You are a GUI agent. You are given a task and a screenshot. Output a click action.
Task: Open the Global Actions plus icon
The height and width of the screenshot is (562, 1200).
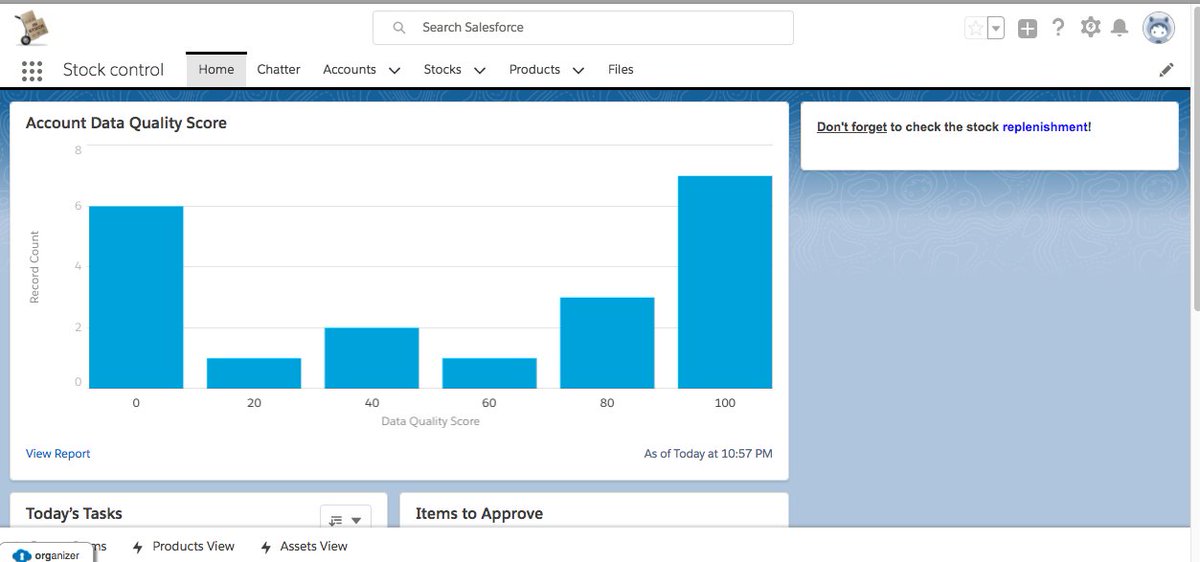tap(1027, 28)
